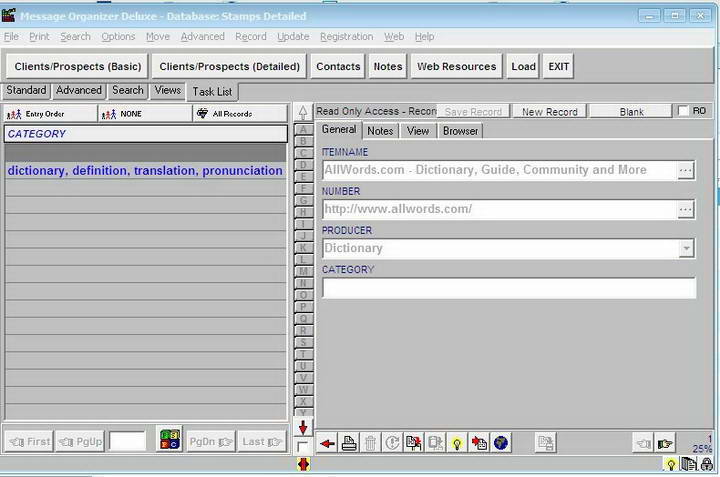720x477 pixels.
Task: Click the pointing hand next record icon
Action: (x=665, y=443)
